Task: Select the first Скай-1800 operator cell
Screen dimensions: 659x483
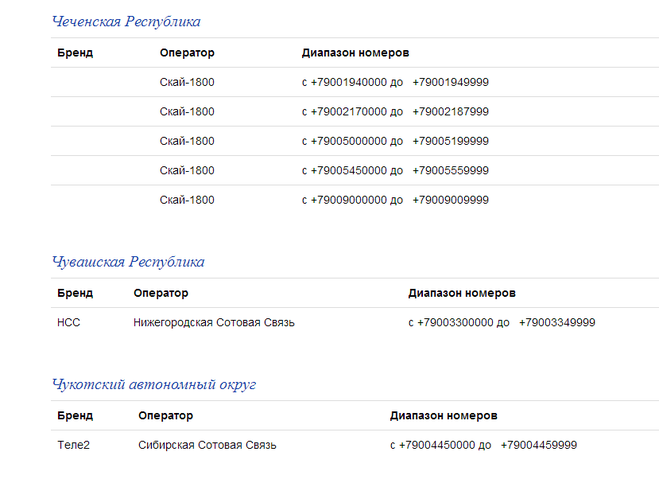Action: (187, 82)
